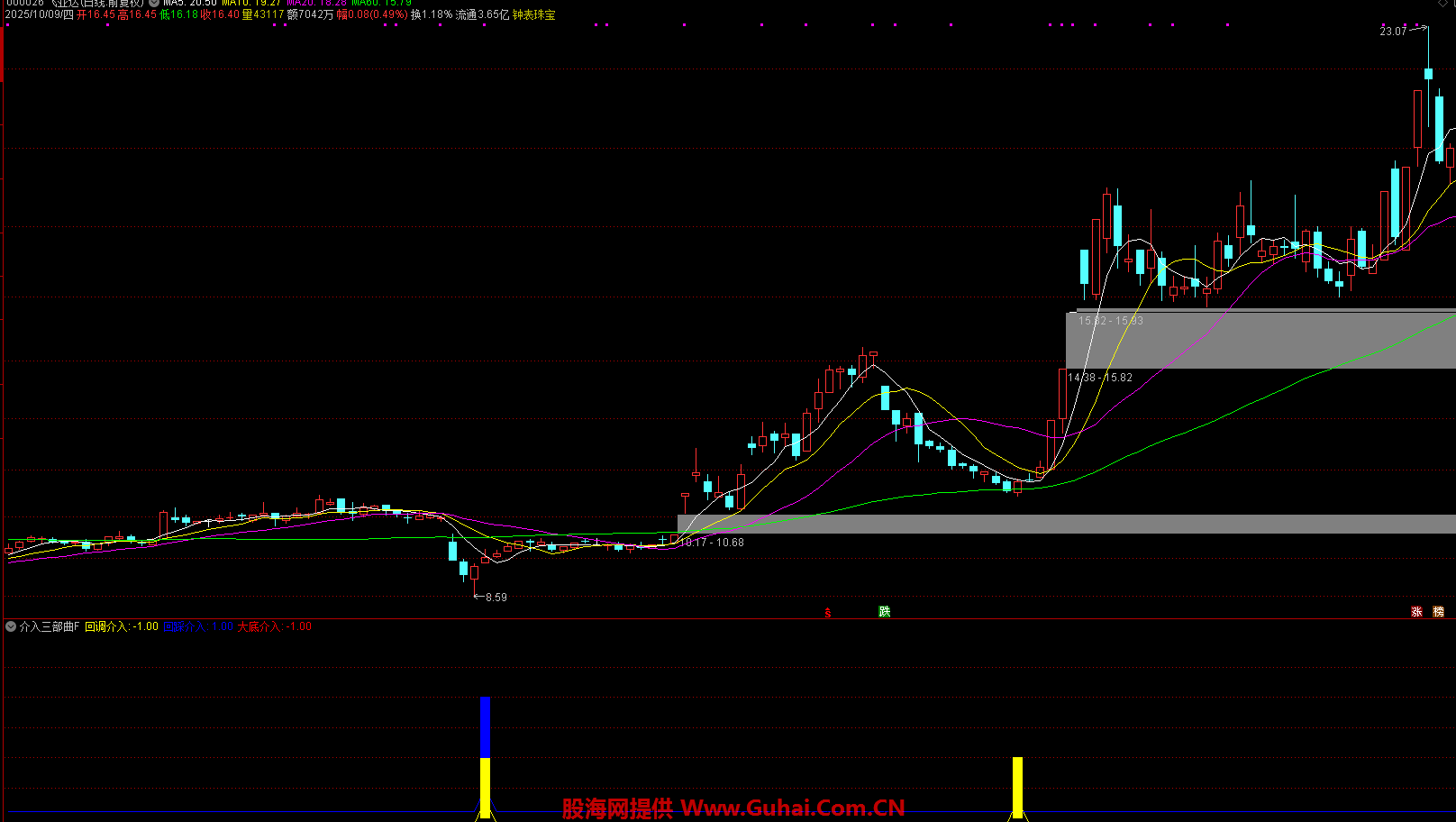This screenshot has height=822, width=1456.
Task: Click the red S signal icon
Action: pyautogui.click(x=828, y=613)
